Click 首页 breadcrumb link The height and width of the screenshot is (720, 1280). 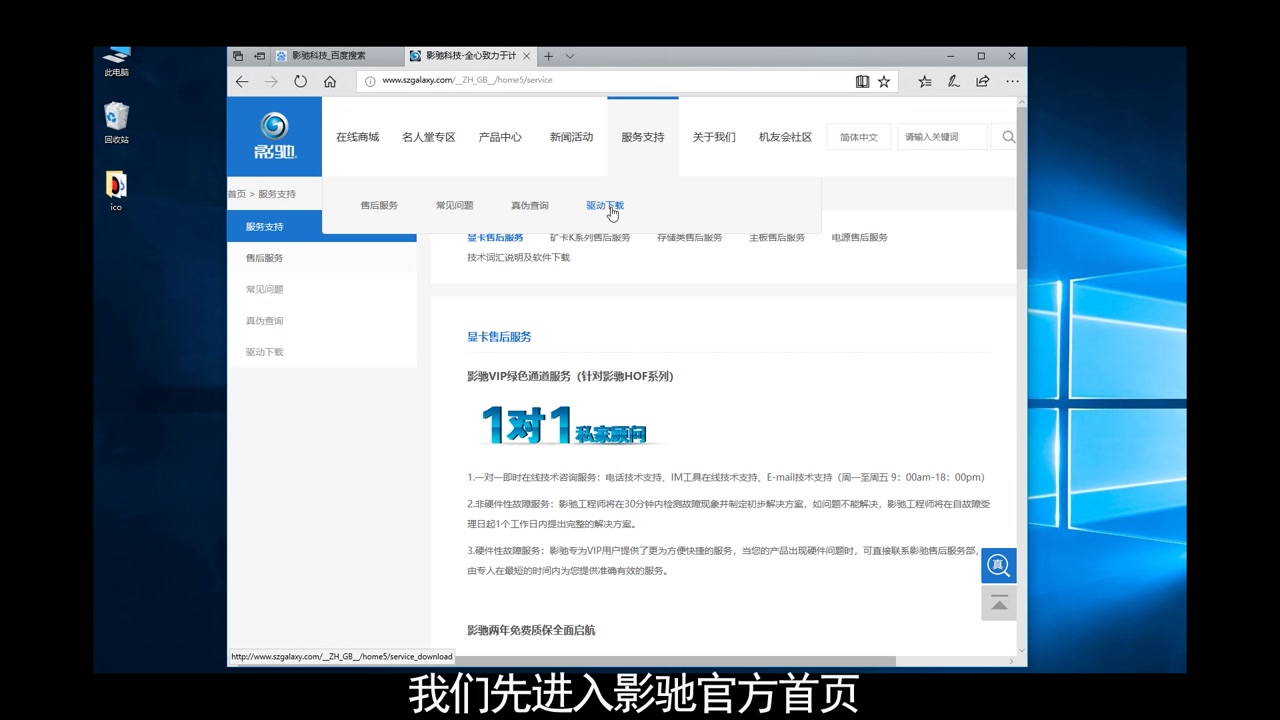236,194
